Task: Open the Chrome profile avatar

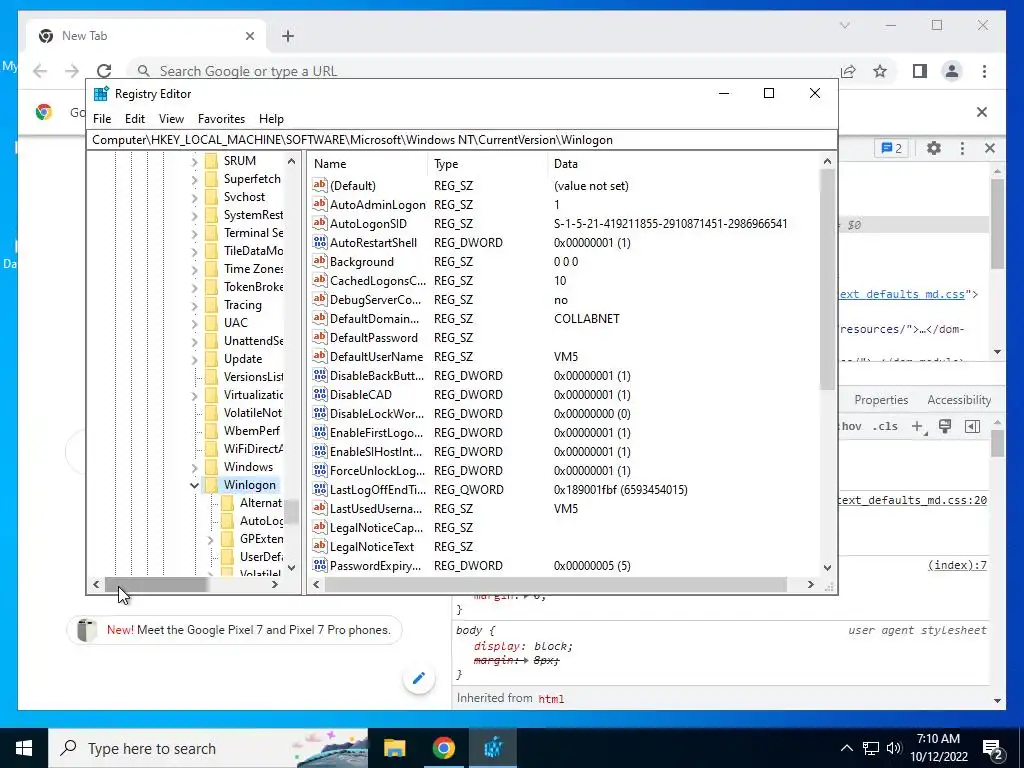Action: [x=952, y=71]
